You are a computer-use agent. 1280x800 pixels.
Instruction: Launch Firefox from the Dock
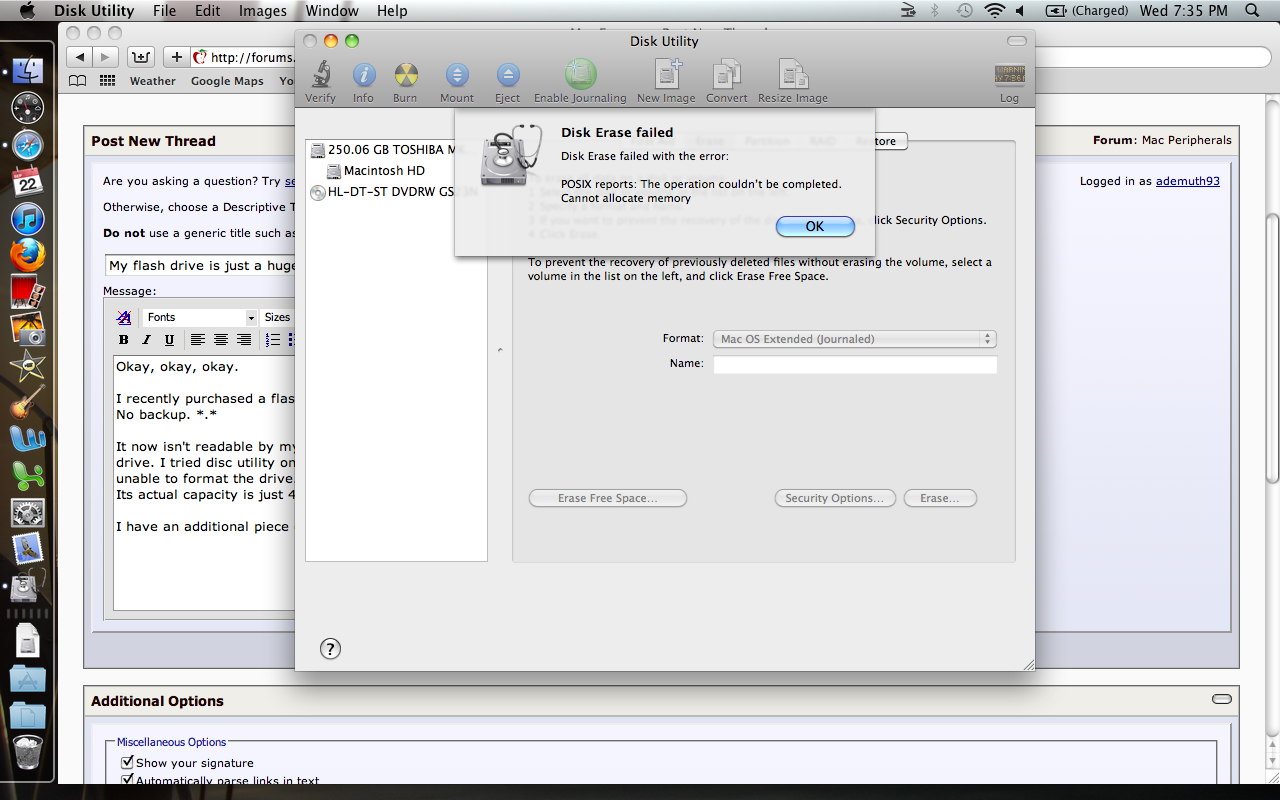point(28,255)
